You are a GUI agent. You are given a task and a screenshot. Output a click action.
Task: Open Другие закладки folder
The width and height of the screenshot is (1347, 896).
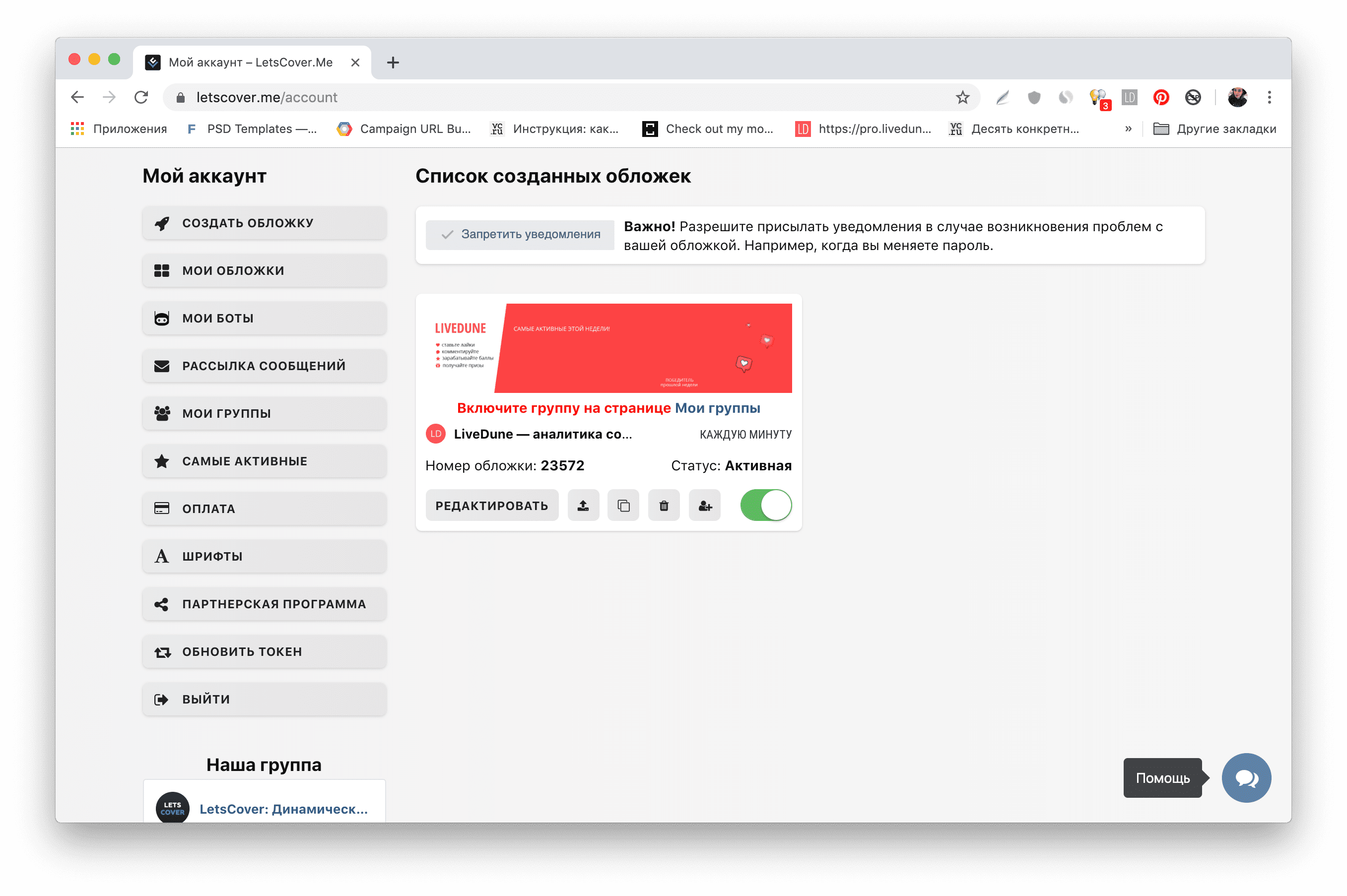(1214, 128)
